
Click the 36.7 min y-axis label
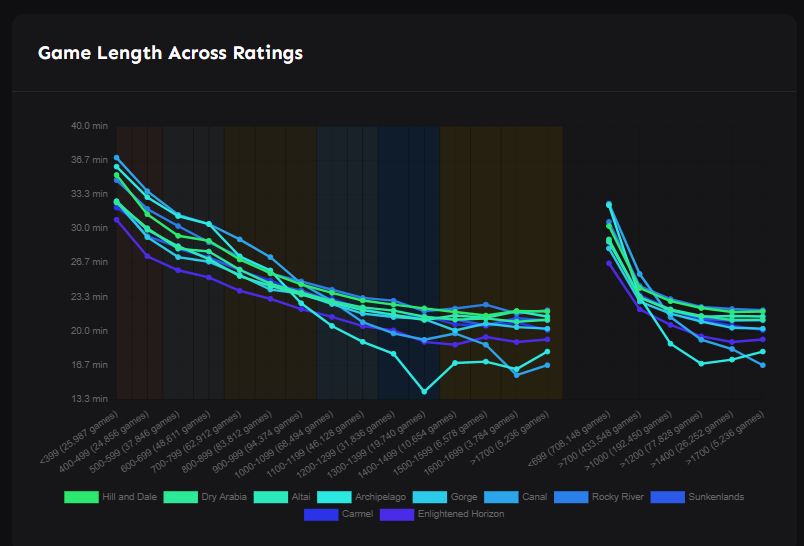[88, 160]
